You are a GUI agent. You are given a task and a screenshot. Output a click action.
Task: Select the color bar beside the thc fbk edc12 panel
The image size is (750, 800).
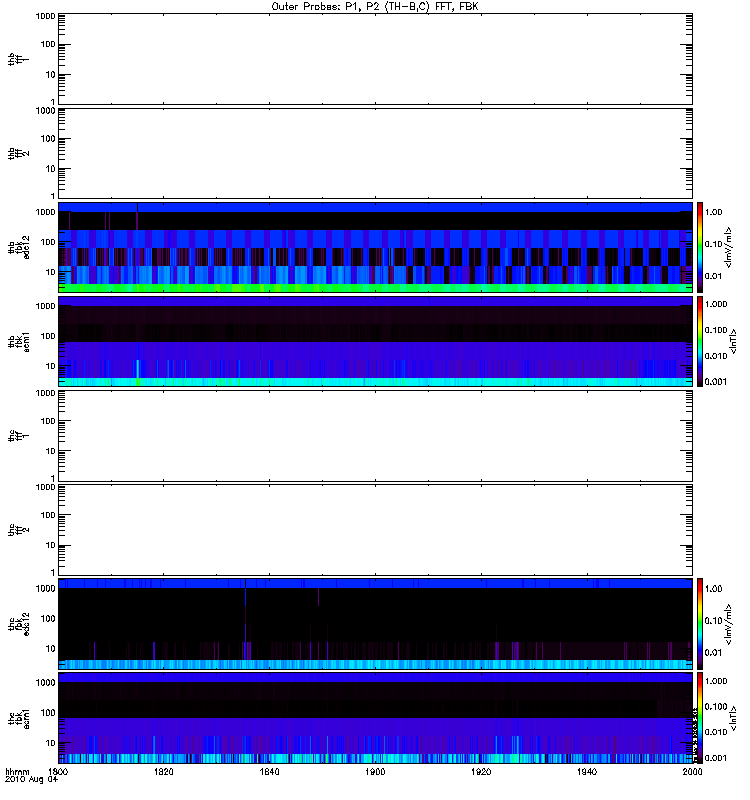(x=700, y=623)
